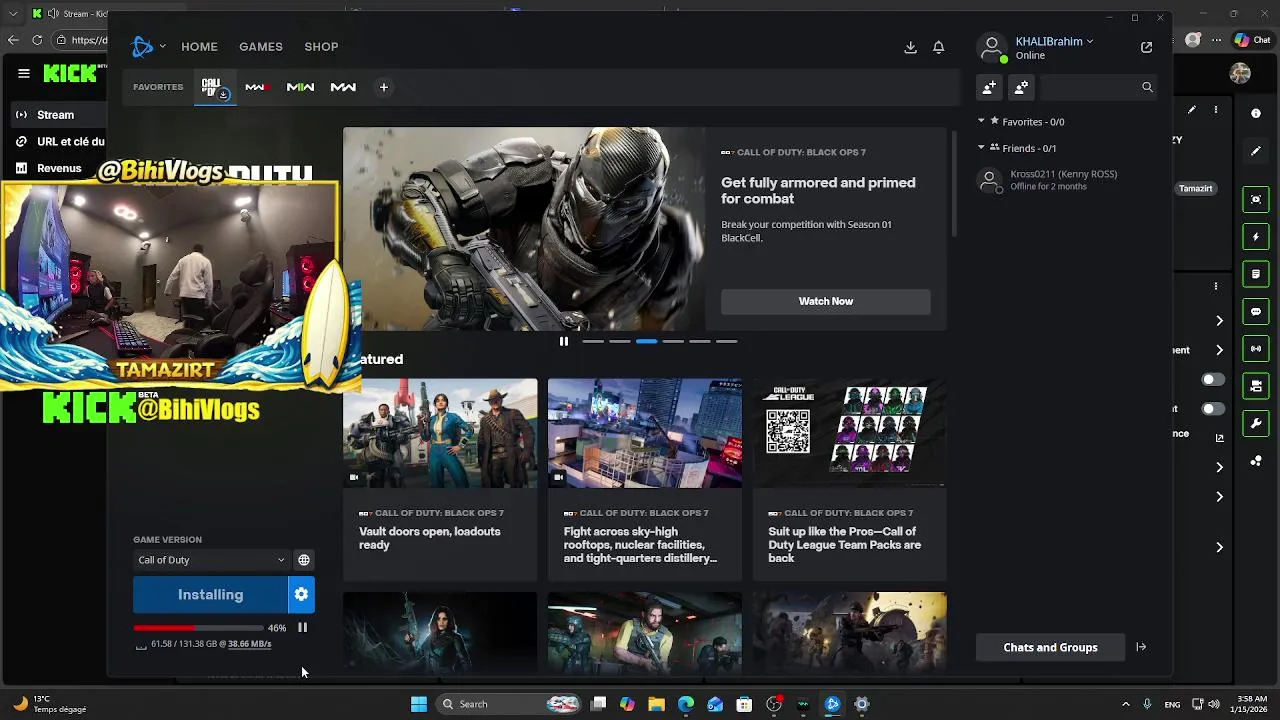Click the region globe icon beside game version
The image size is (1280, 720).
coord(304,560)
